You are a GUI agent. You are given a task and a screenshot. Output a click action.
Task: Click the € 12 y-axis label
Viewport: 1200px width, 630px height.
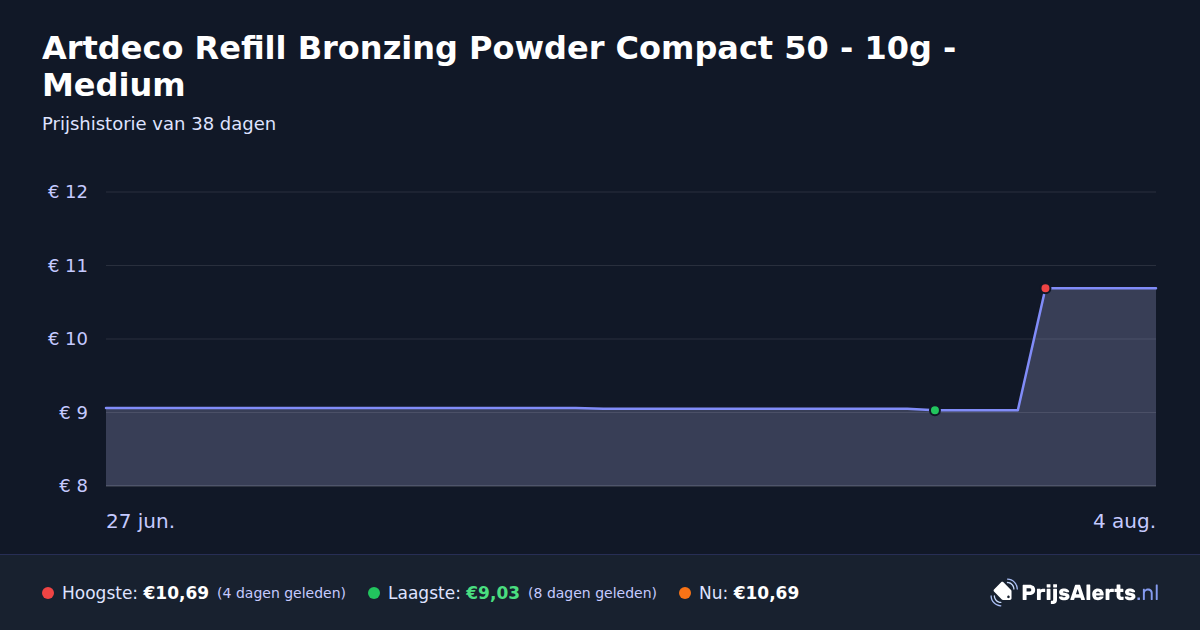(68, 192)
